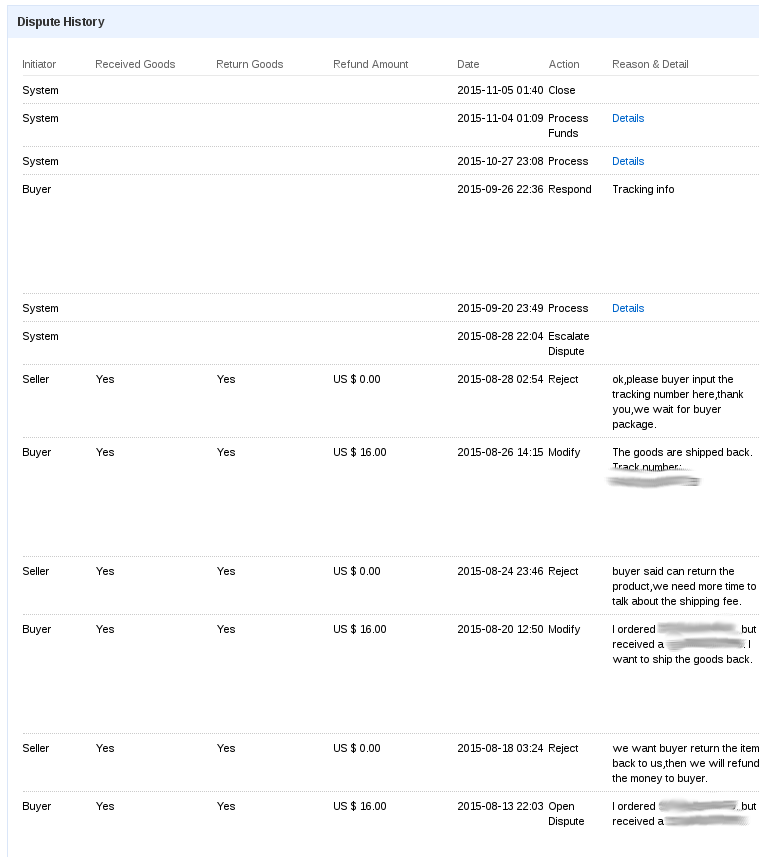Viewport: 759px width, 857px height.
Task: Click the Open Dispute action text
Action: click(566, 813)
